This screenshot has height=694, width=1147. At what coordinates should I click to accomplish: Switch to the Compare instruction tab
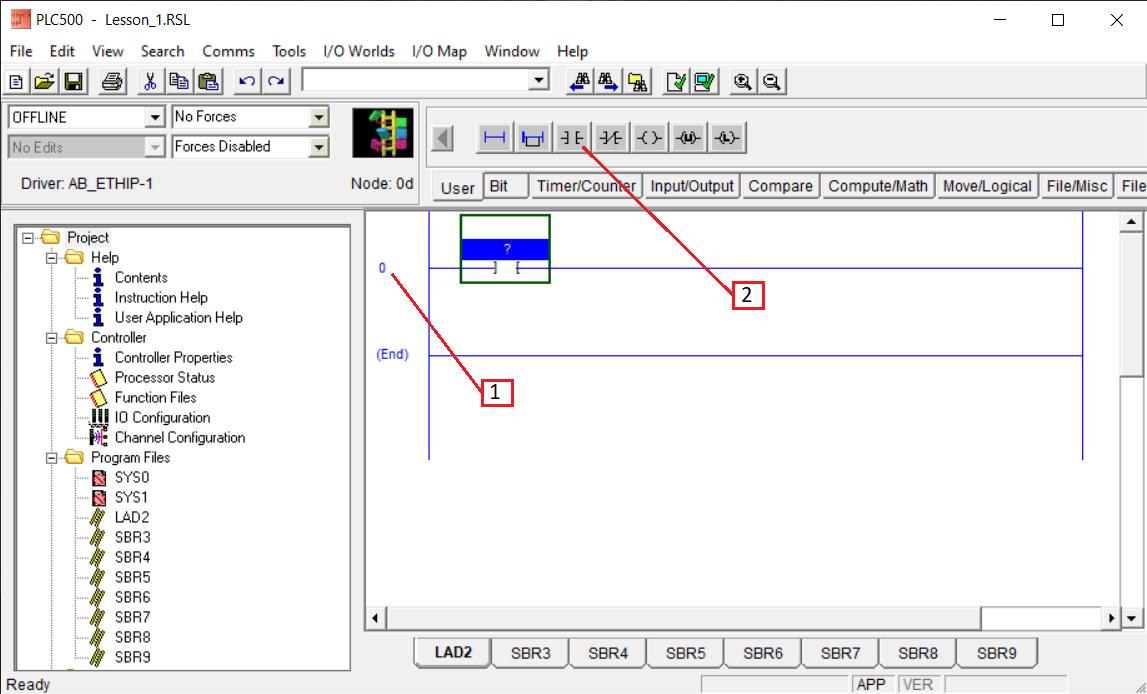[781, 186]
